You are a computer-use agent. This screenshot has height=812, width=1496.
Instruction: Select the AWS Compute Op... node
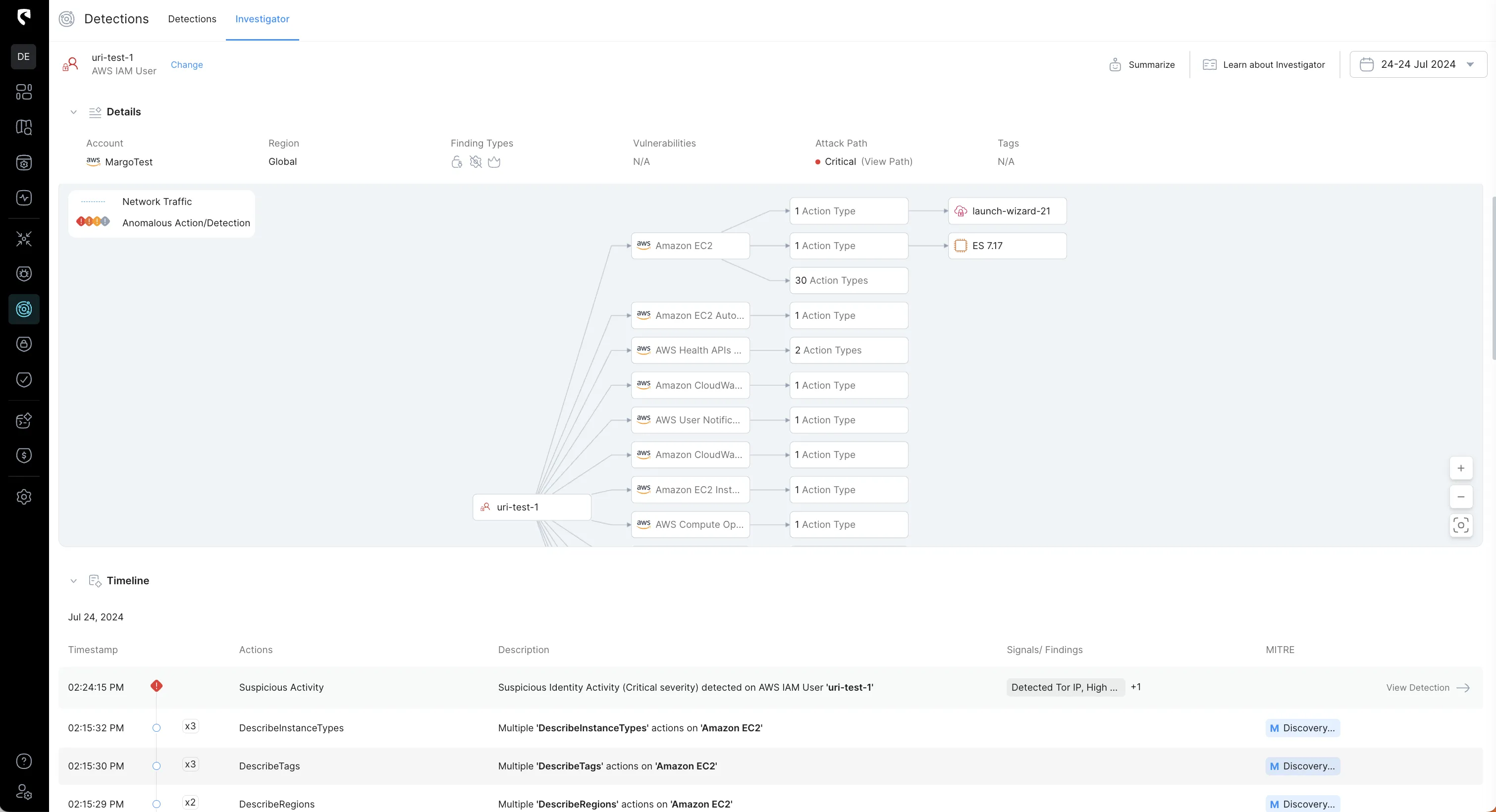coord(691,525)
